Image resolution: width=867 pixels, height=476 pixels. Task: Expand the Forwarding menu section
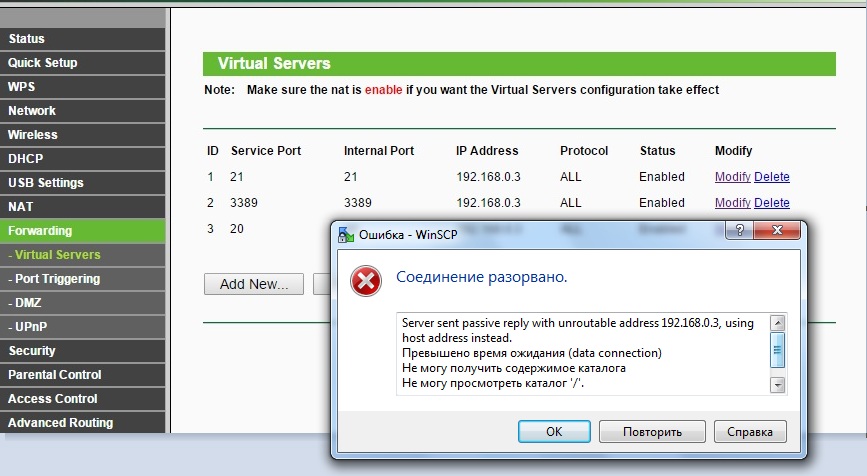pos(82,231)
